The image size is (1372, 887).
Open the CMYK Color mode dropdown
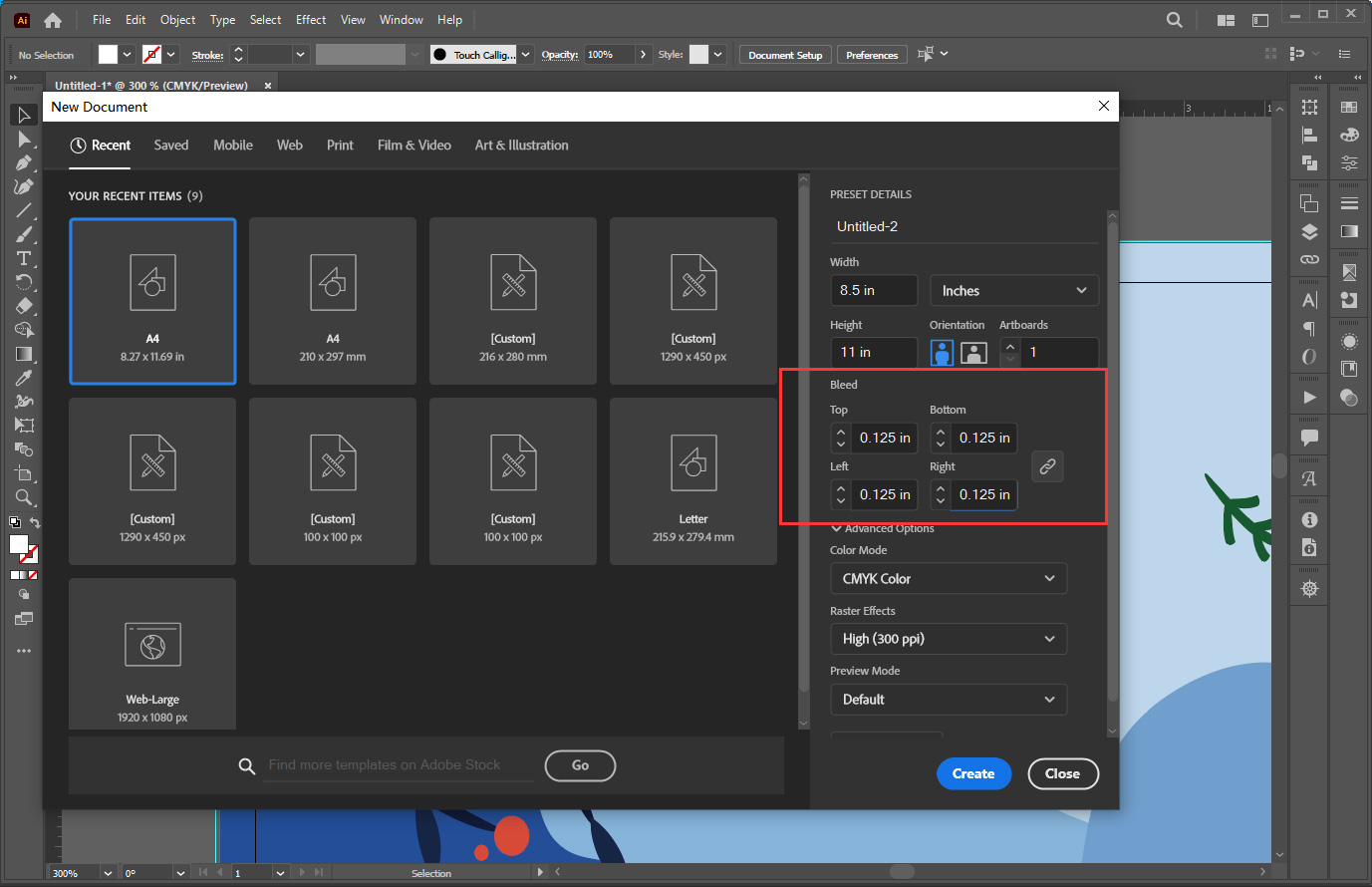(949, 579)
